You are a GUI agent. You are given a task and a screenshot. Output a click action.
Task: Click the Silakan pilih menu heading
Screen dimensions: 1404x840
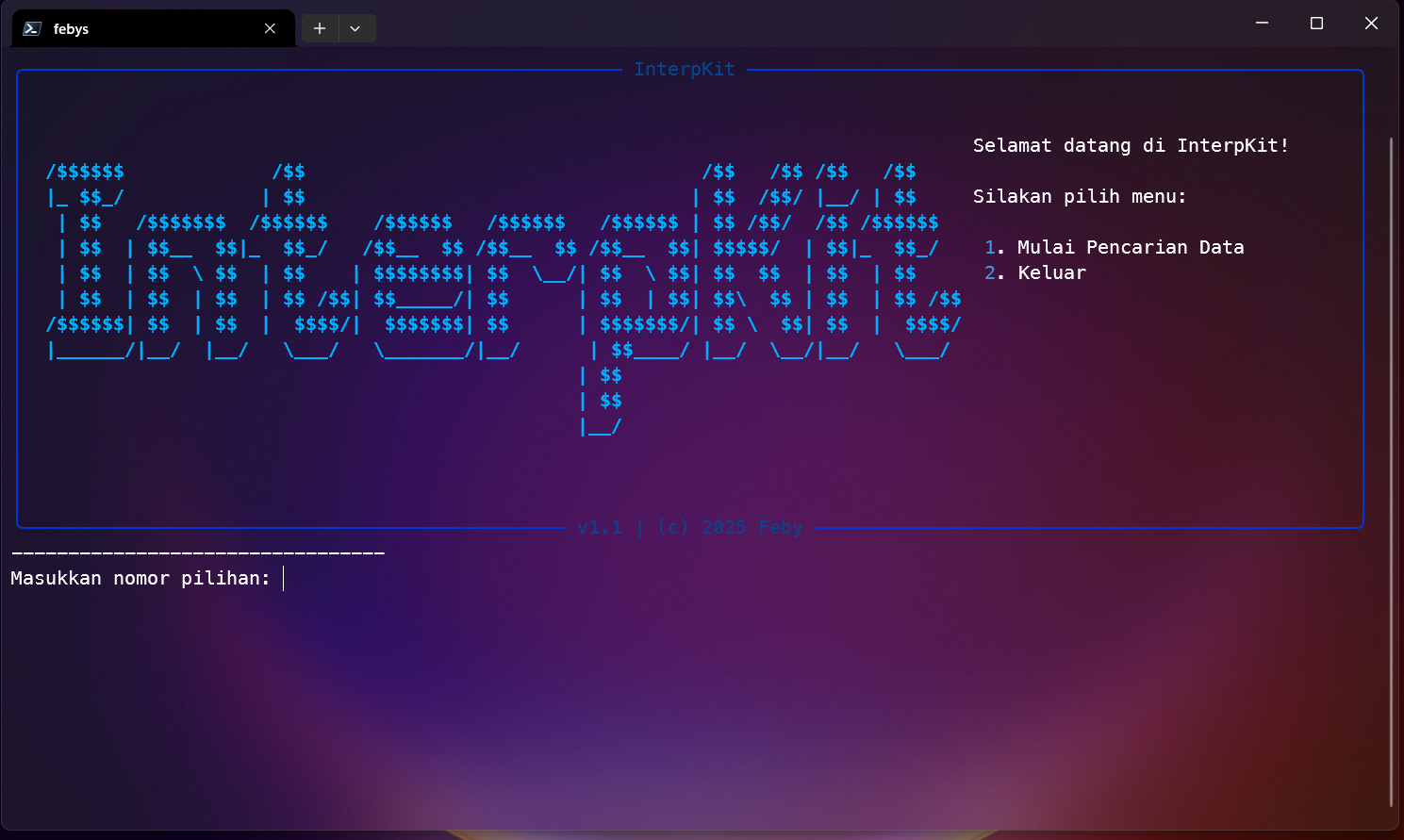(1080, 196)
